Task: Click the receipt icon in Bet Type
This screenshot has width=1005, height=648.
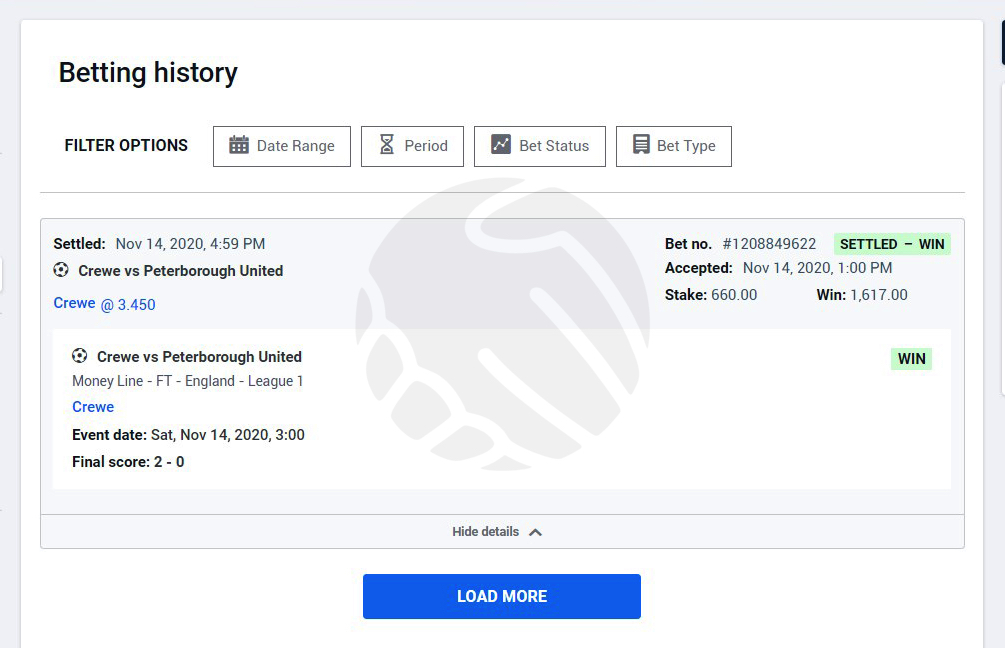Action: (x=641, y=144)
